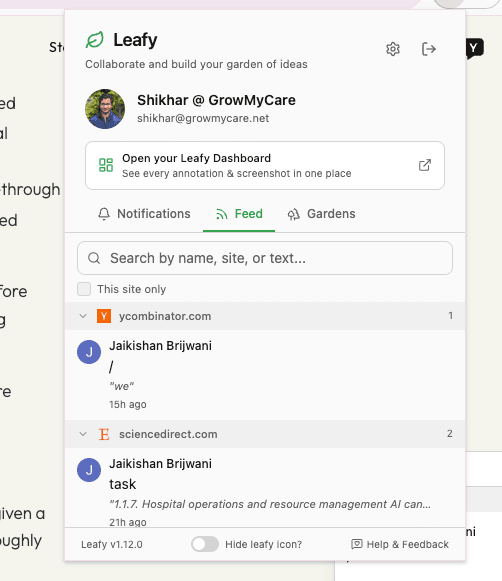Click the Feed RSS icon
This screenshot has height=581, width=502.
click(222, 214)
